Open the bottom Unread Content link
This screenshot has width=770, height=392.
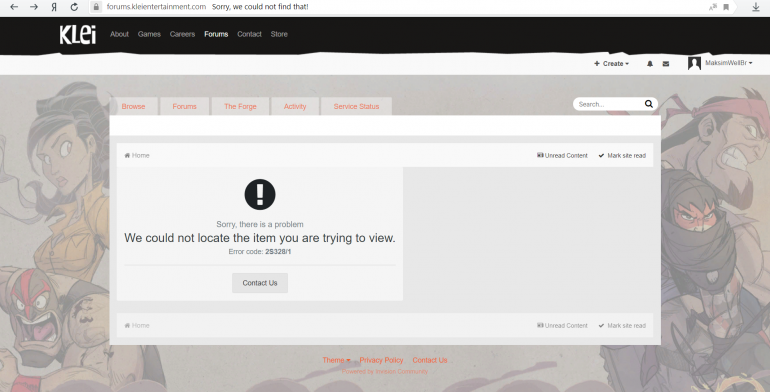pyautogui.click(x=562, y=325)
